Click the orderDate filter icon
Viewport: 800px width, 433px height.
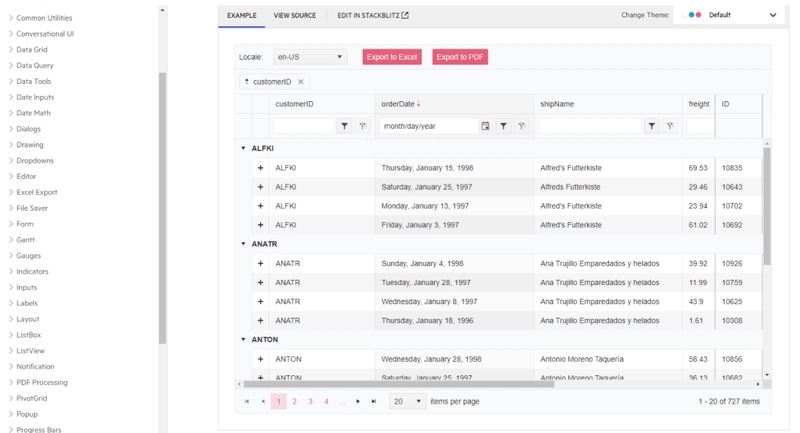coord(503,126)
